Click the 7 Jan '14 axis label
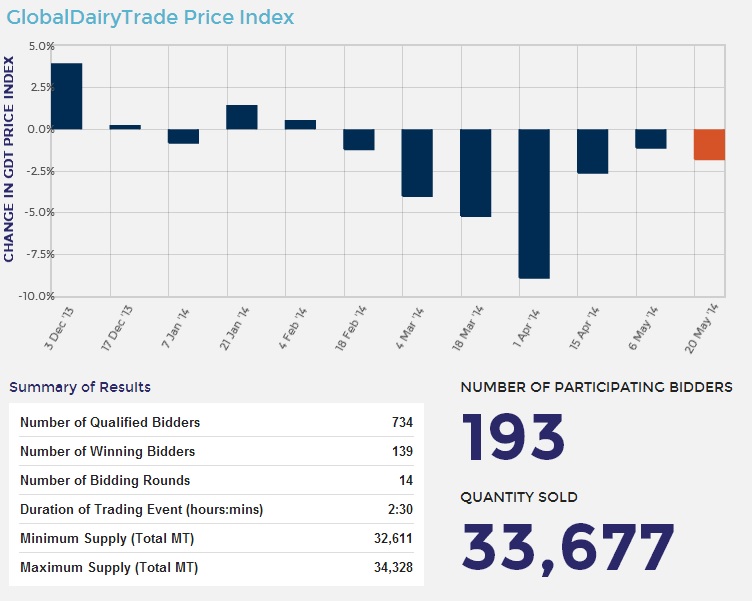Image resolution: width=752 pixels, height=601 pixels. click(179, 326)
